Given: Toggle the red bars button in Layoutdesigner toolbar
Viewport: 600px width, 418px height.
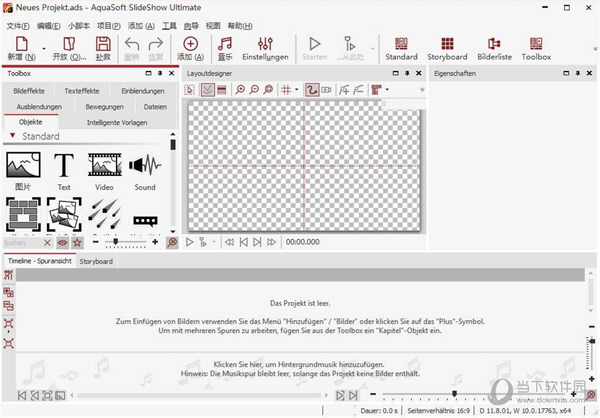Looking at the screenshot, I should (222, 90).
